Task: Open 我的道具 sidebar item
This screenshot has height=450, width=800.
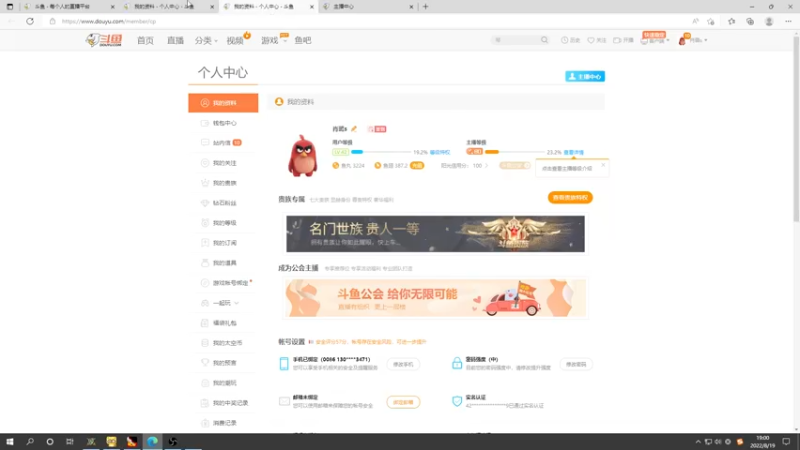Action: point(223,263)
